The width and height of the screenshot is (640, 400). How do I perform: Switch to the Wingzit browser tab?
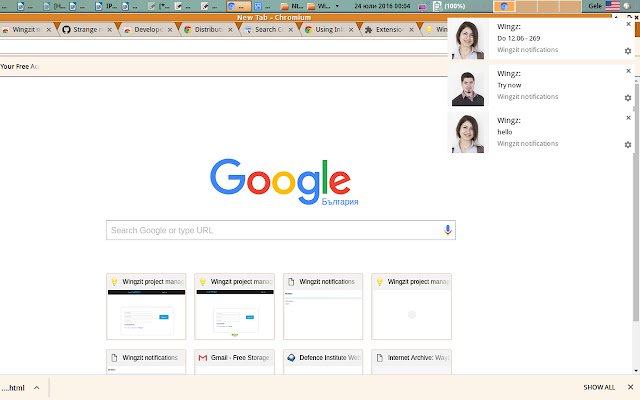coord(25,30)
